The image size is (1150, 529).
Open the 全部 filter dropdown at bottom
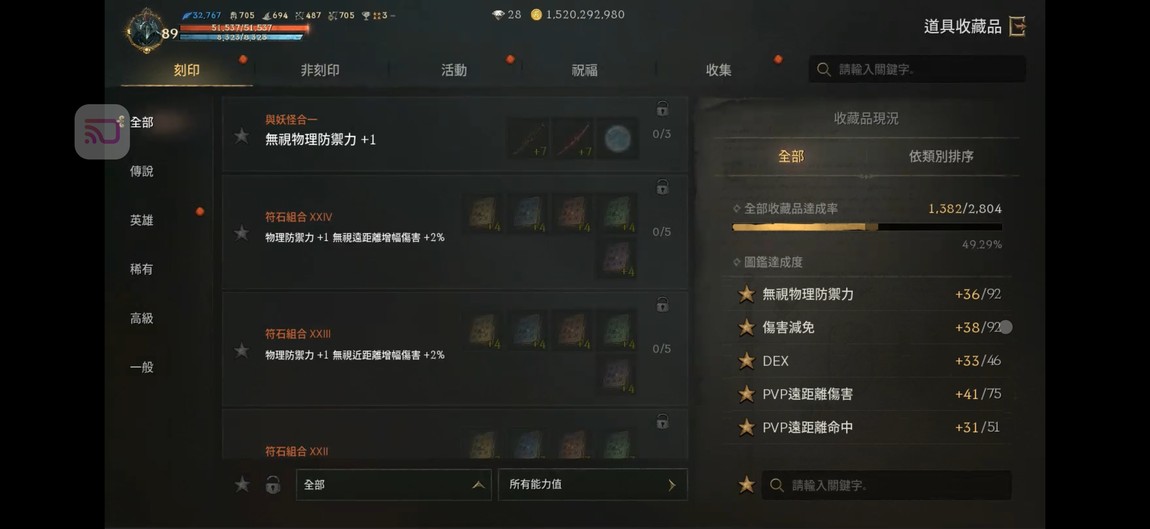pos(394,484)
